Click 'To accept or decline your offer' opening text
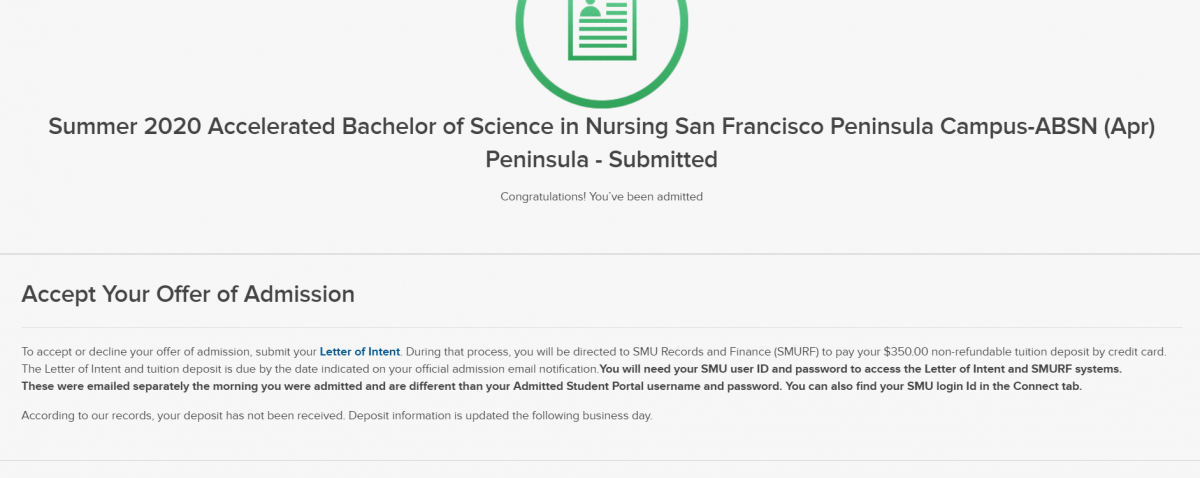Image resolution: width=1200 pixels, height=478 pixels. (x=111, y=352)
